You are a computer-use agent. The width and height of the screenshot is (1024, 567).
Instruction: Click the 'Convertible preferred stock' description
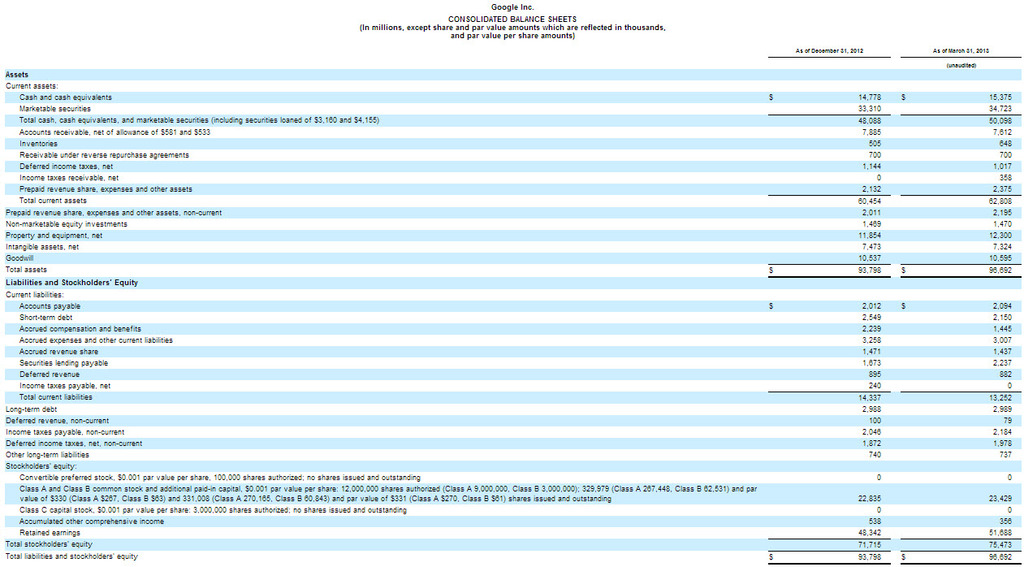pyautogui.click(x=219, y=478)
